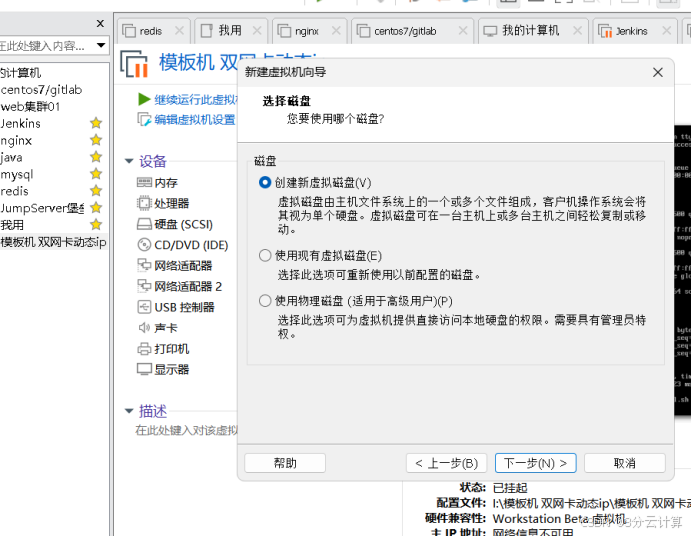The width and height of the screenshot is (692, 536).
Task: Collapse the 描述 section triangle
Action: [x=129, y=411]
